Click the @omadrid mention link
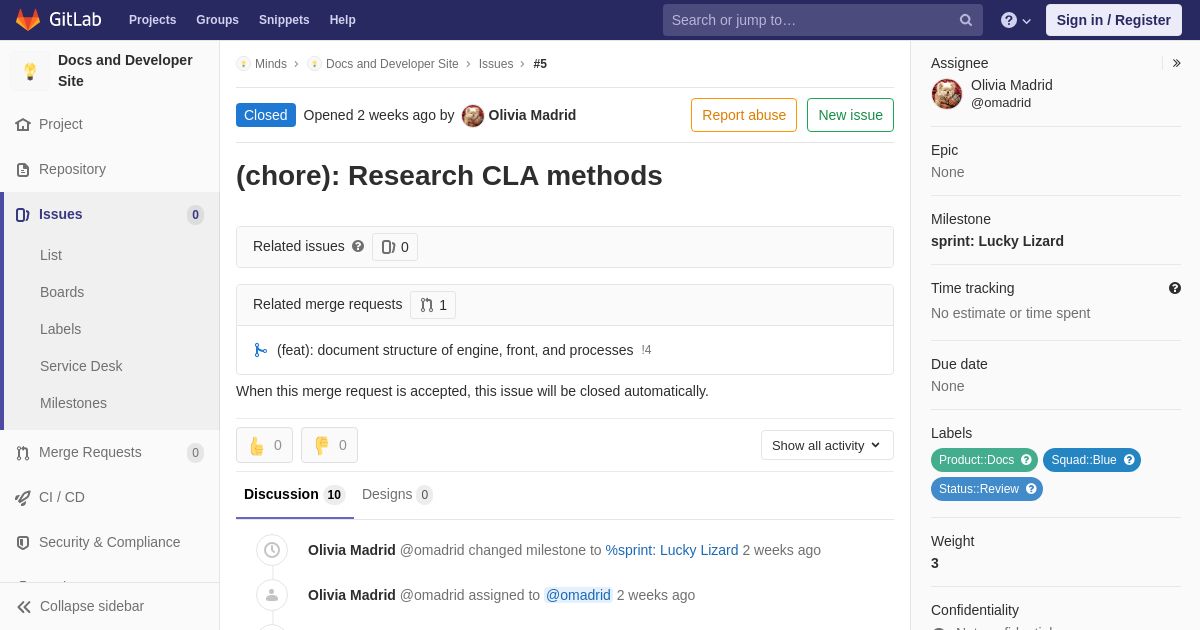Screen dimensions: 1200x630 coord(578,595)
